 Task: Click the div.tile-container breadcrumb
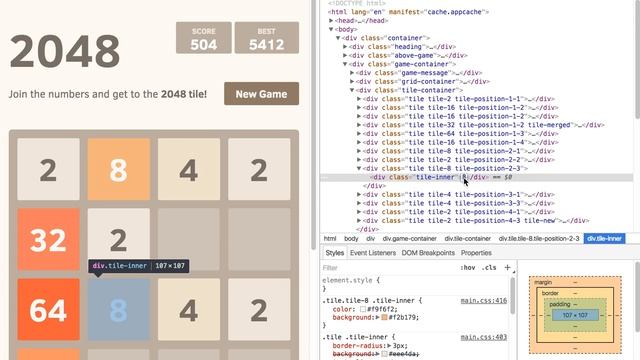pos(467,238)
